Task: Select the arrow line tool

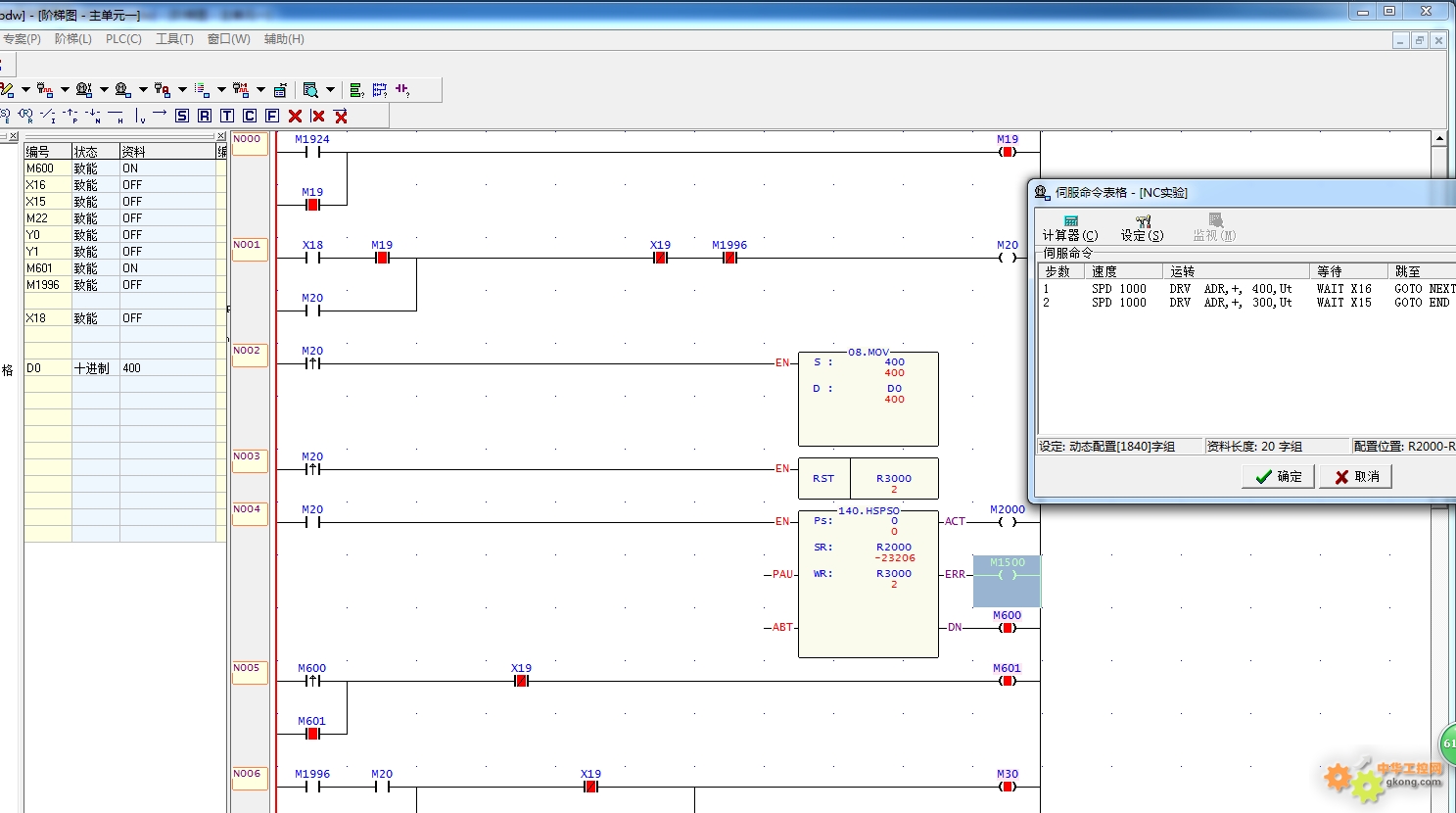Action: pyautogui.click(x=160, y=115)
